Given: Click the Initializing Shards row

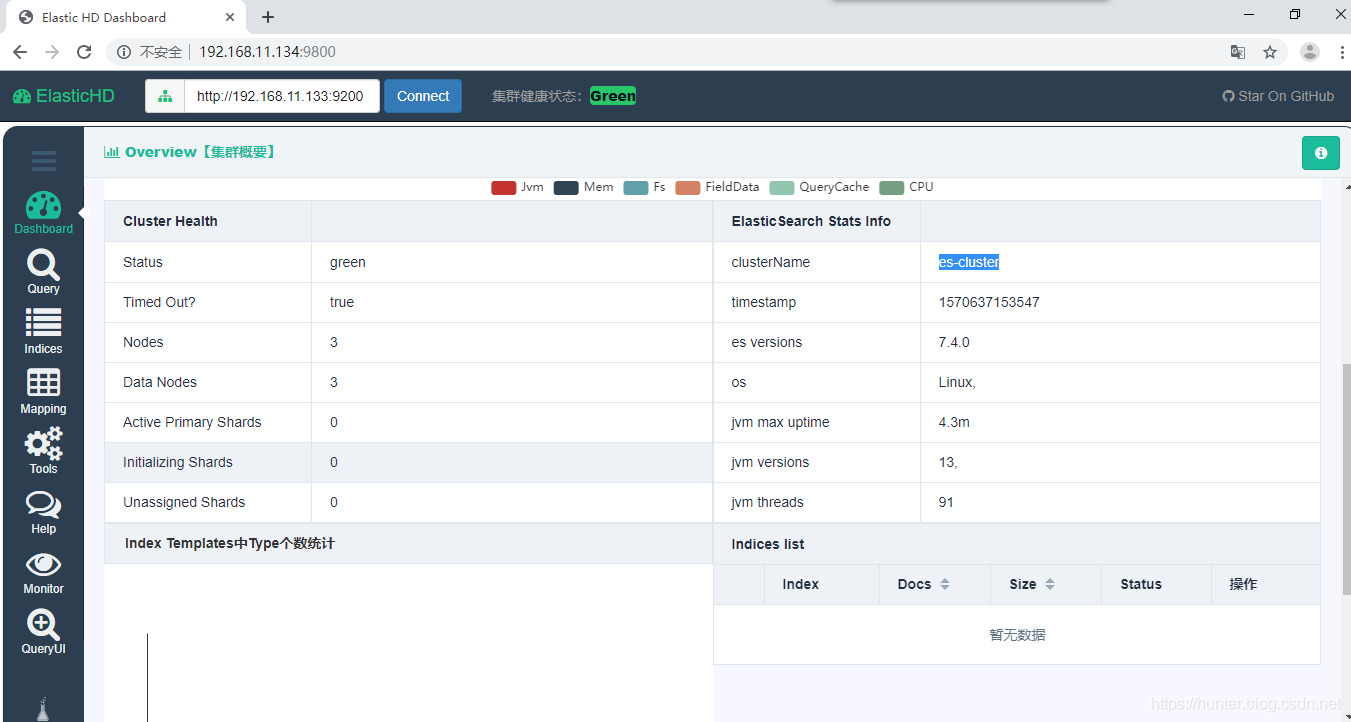Looking at the screenshot, I should click(408, 462).
